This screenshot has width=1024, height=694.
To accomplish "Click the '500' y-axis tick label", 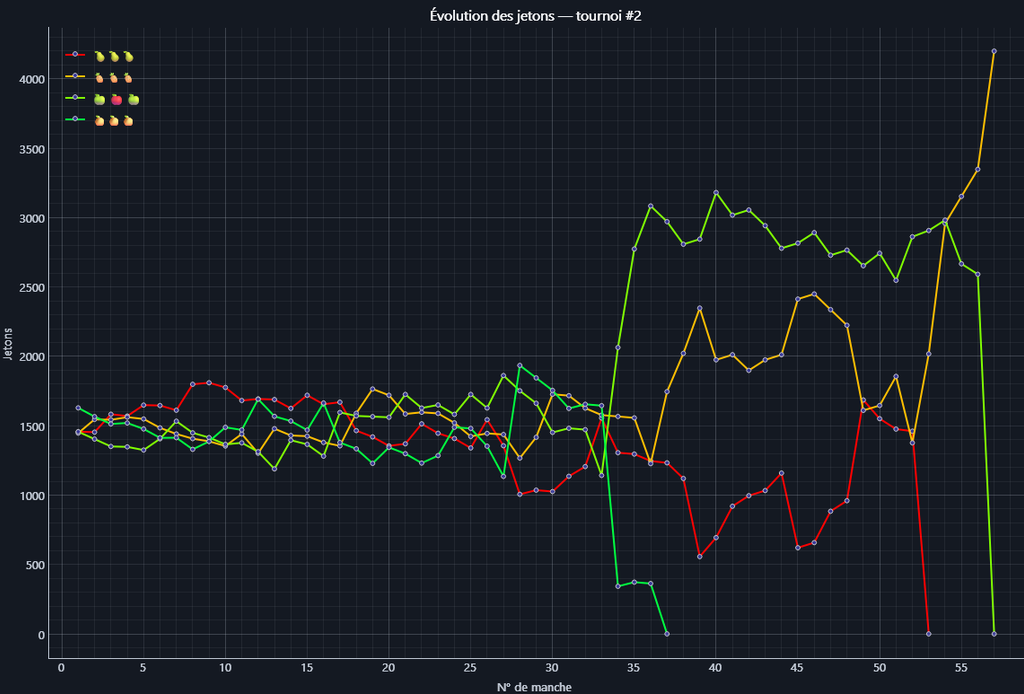I will tap(35, 565).
